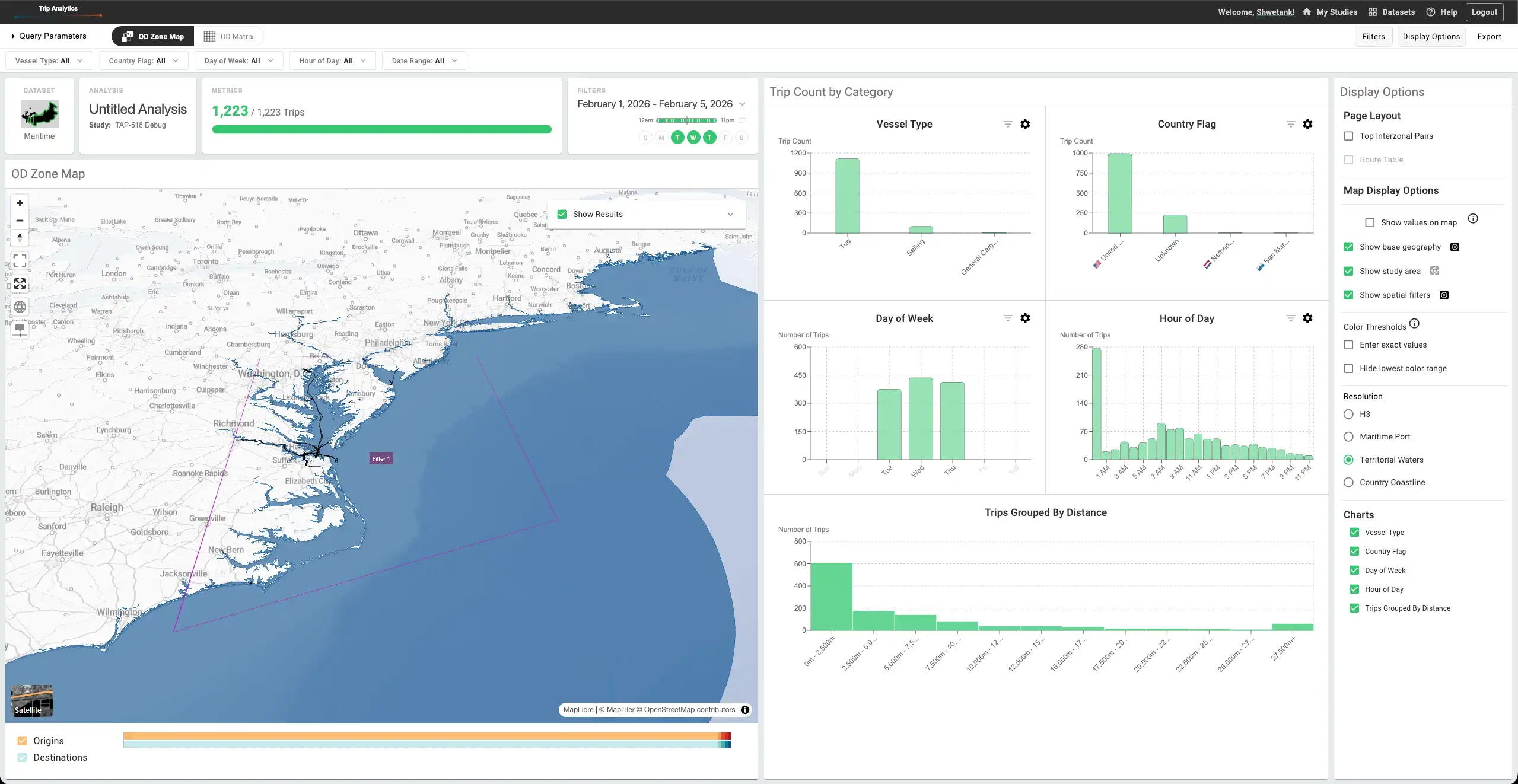Zoom in on the OD Zone Map
Screen dimensions: 1518x784
click(x=20, y=203)
